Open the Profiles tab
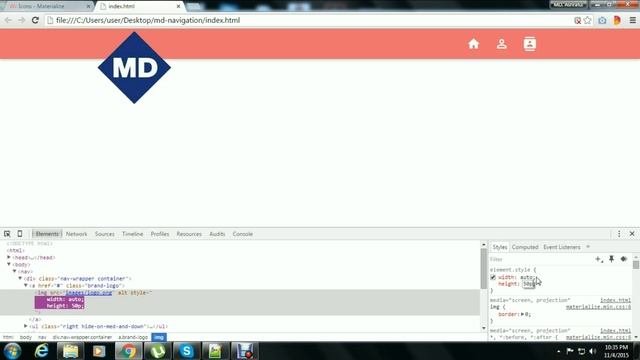640x360 pixels. [x=160, y=234]
